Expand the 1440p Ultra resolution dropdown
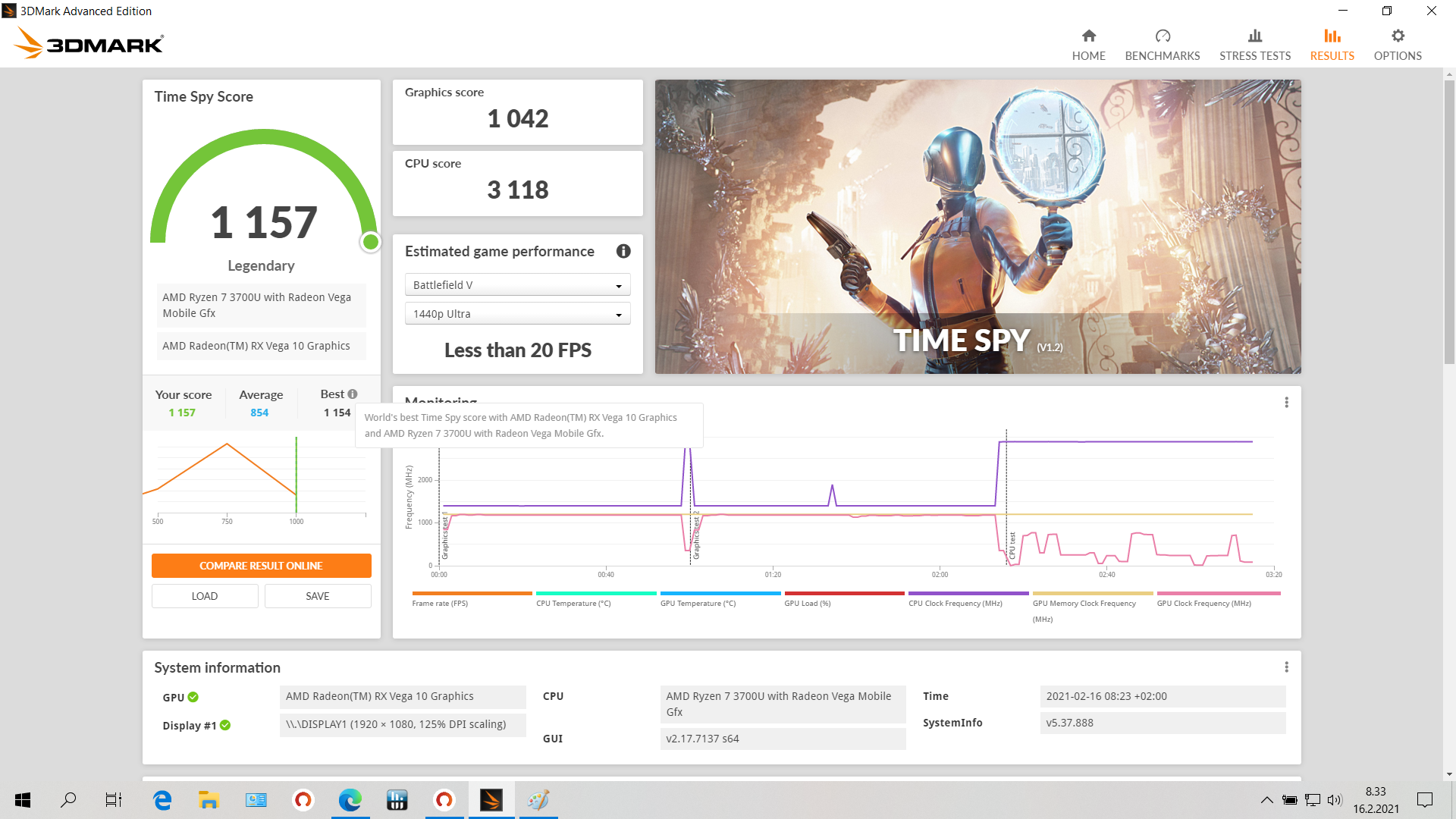The height and width of the screenshot is (819, 1456). click(517, 314)
